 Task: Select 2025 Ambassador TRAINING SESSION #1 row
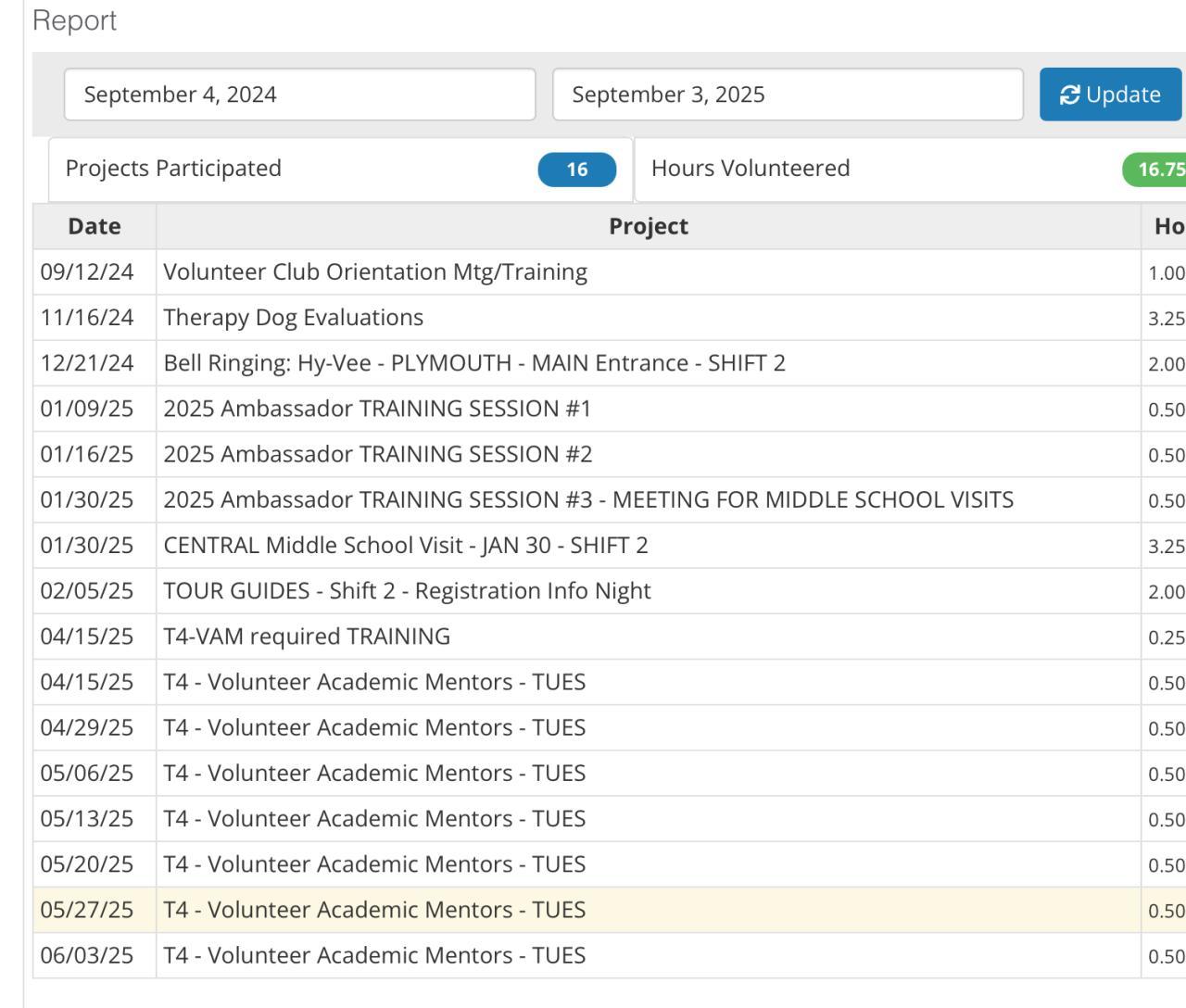[377, 409]
